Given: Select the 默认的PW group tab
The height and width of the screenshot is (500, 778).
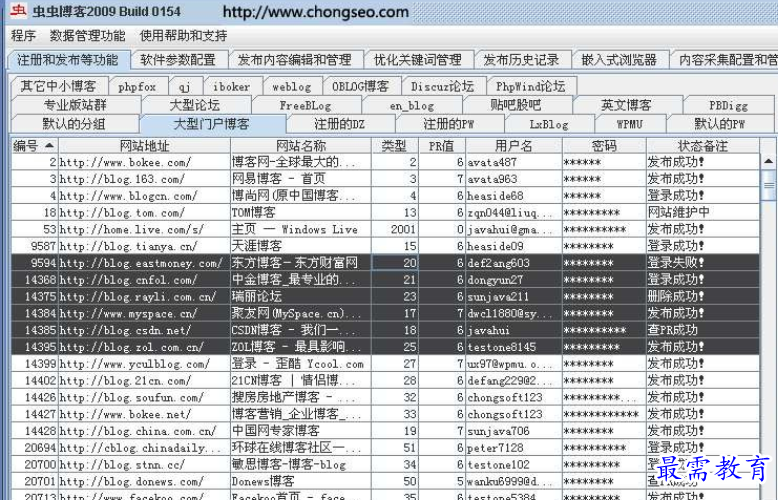Looking at the screenshot, I should point(720,124).
